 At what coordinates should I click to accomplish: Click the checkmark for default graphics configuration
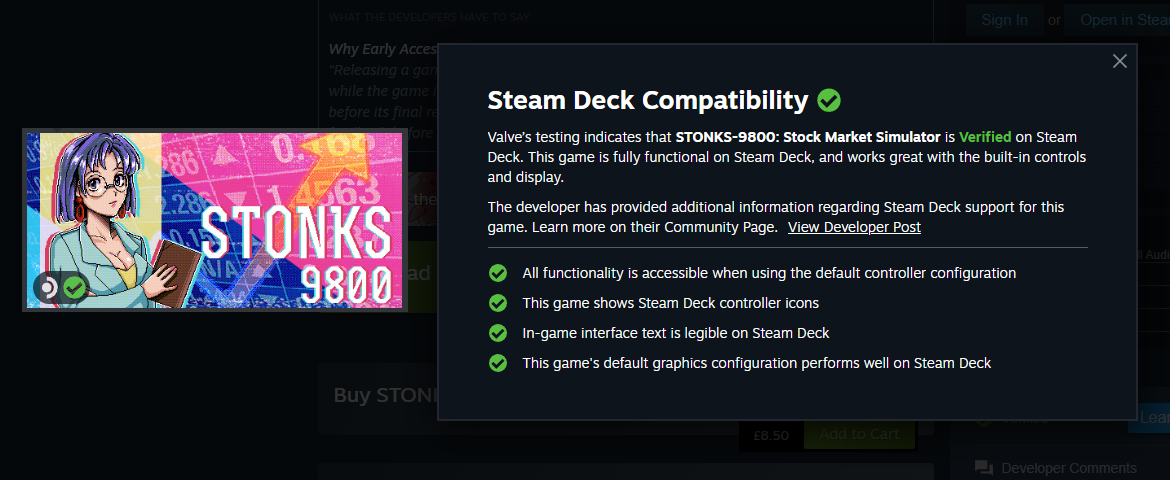[x=498, y=364]
